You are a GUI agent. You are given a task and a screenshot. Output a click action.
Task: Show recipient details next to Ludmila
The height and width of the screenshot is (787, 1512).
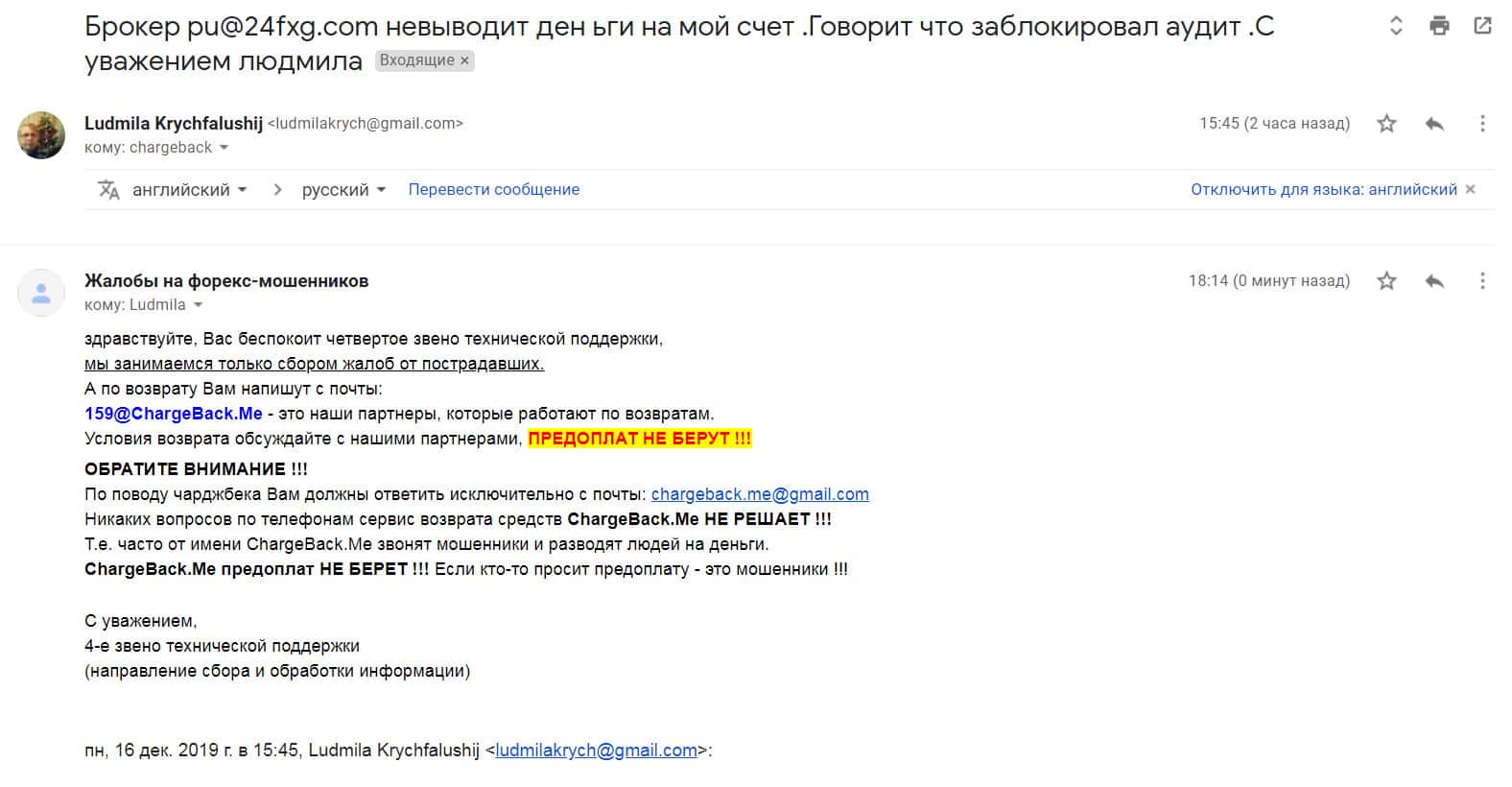coord(199,305)
